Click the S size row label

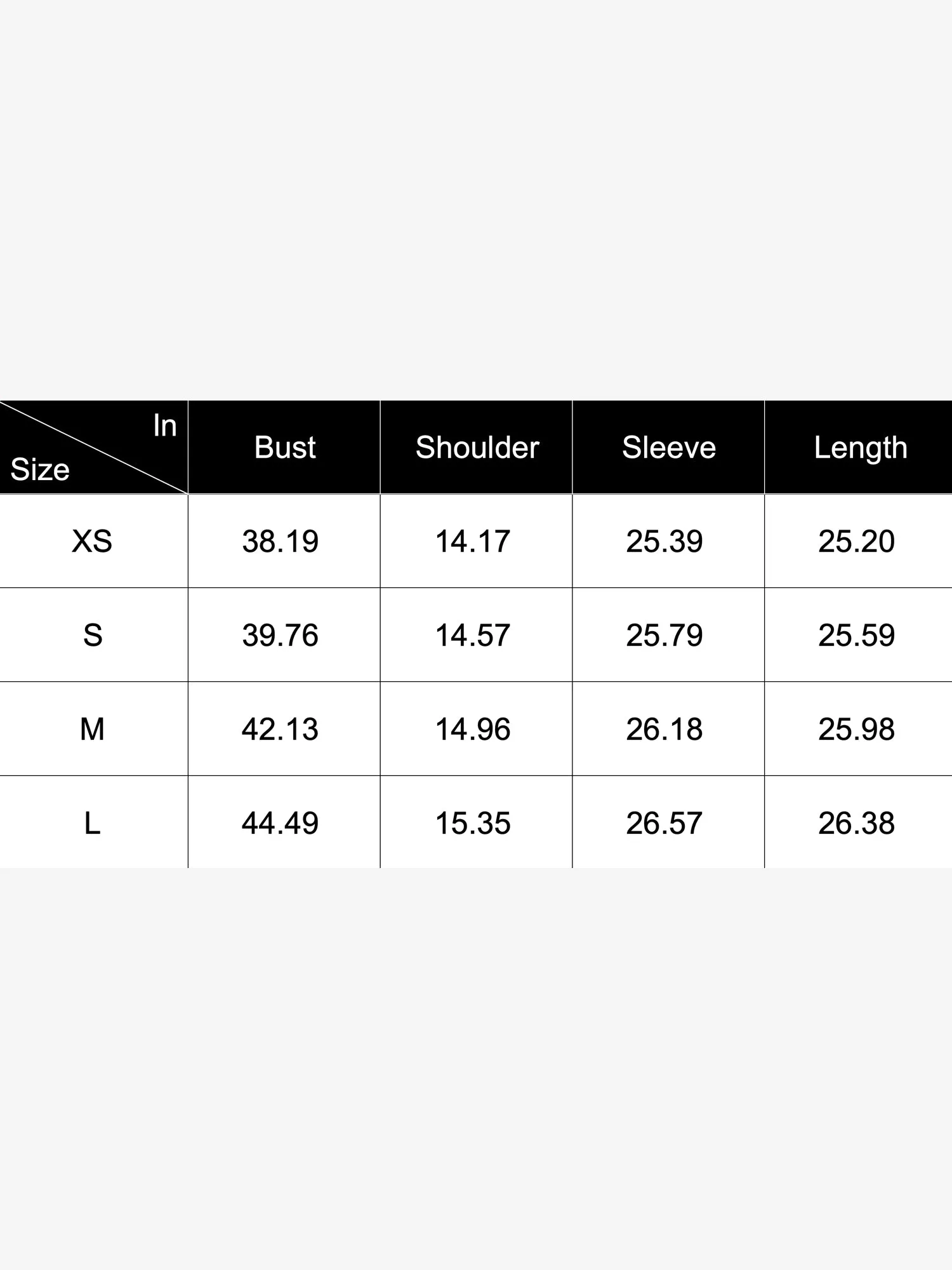pos(93,636)
